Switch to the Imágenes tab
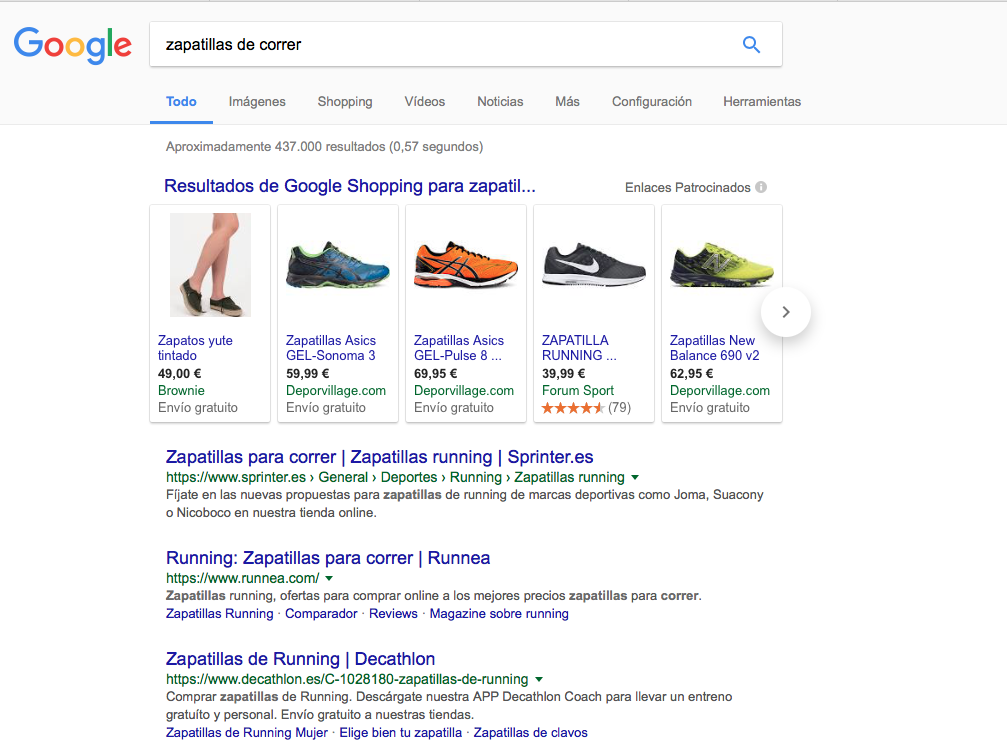1007x741 pixels. pos(257,102)
